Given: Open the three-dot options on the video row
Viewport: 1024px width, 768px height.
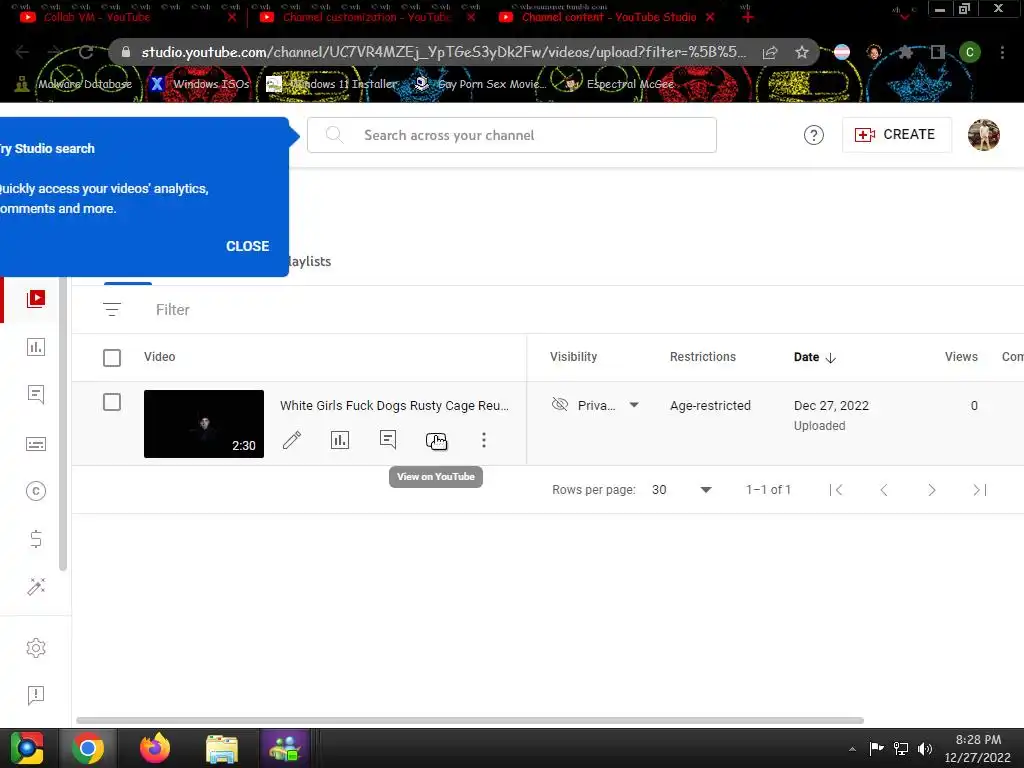Looking at the screenshot, I should tap(484, 440).
